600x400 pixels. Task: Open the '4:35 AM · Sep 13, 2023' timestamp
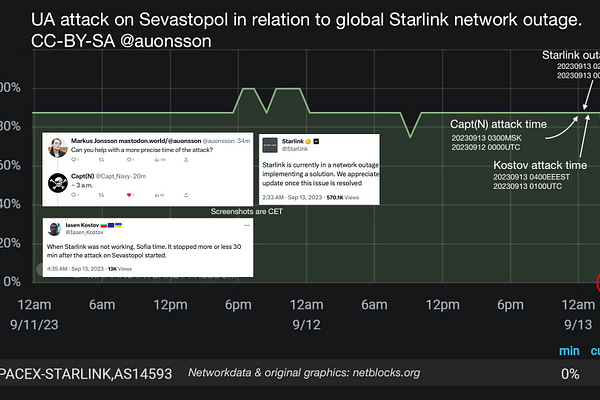pyautogui.click(x=75, y=269)
